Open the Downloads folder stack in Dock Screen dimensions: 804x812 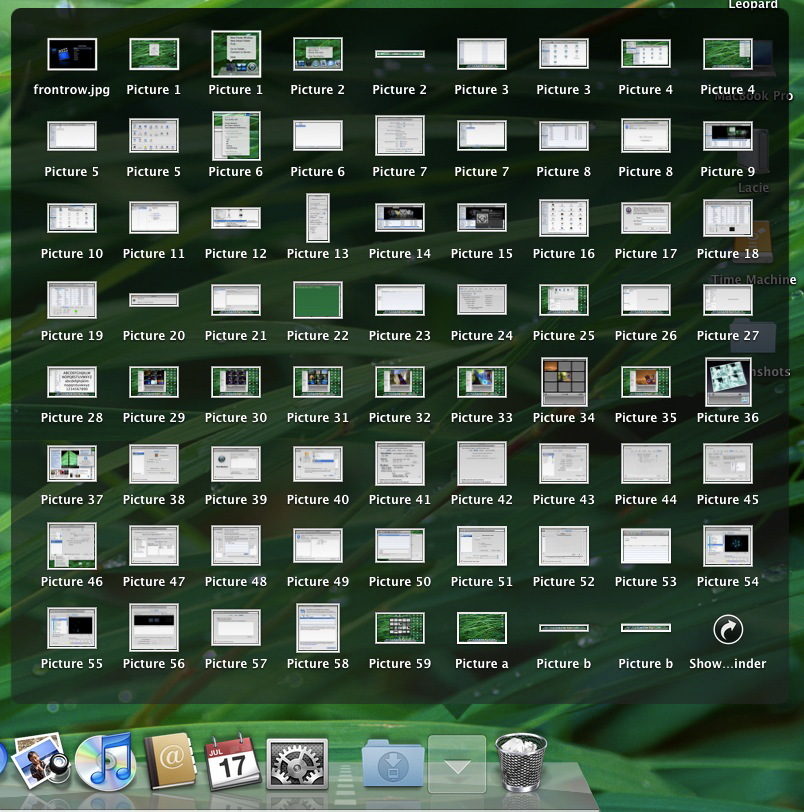(x=392, y=763)
